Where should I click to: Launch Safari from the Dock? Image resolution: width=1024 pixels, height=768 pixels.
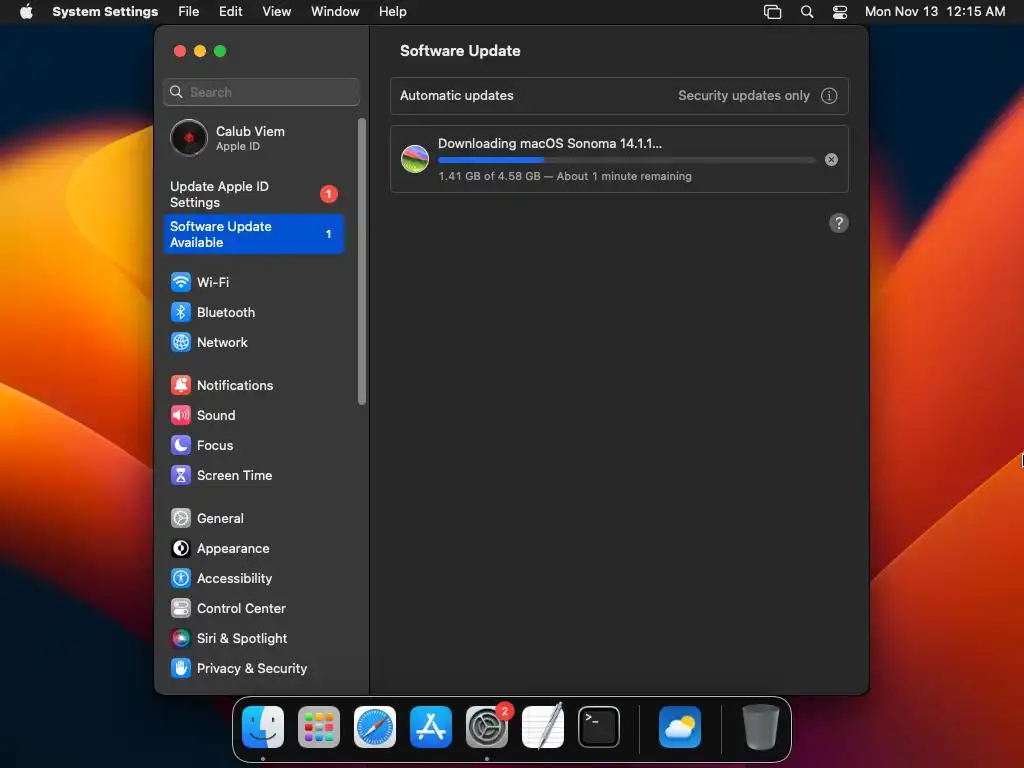(375, 727)
